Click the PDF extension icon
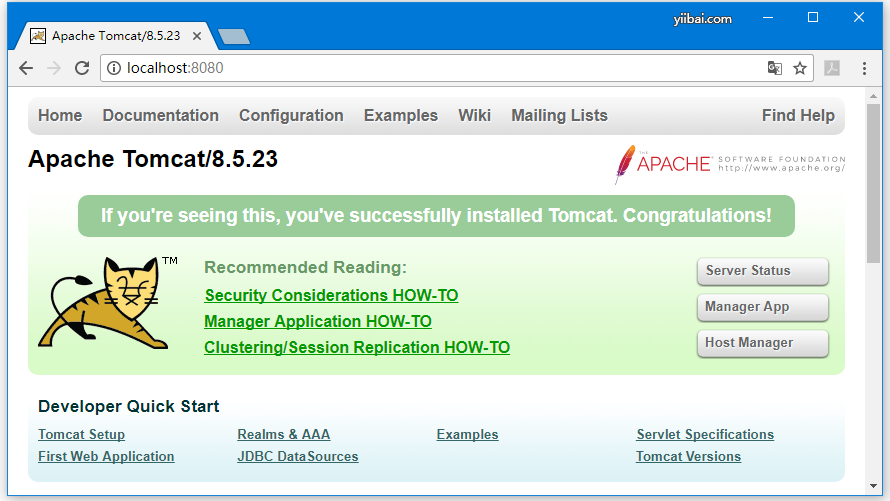 (x=832, y=68)
